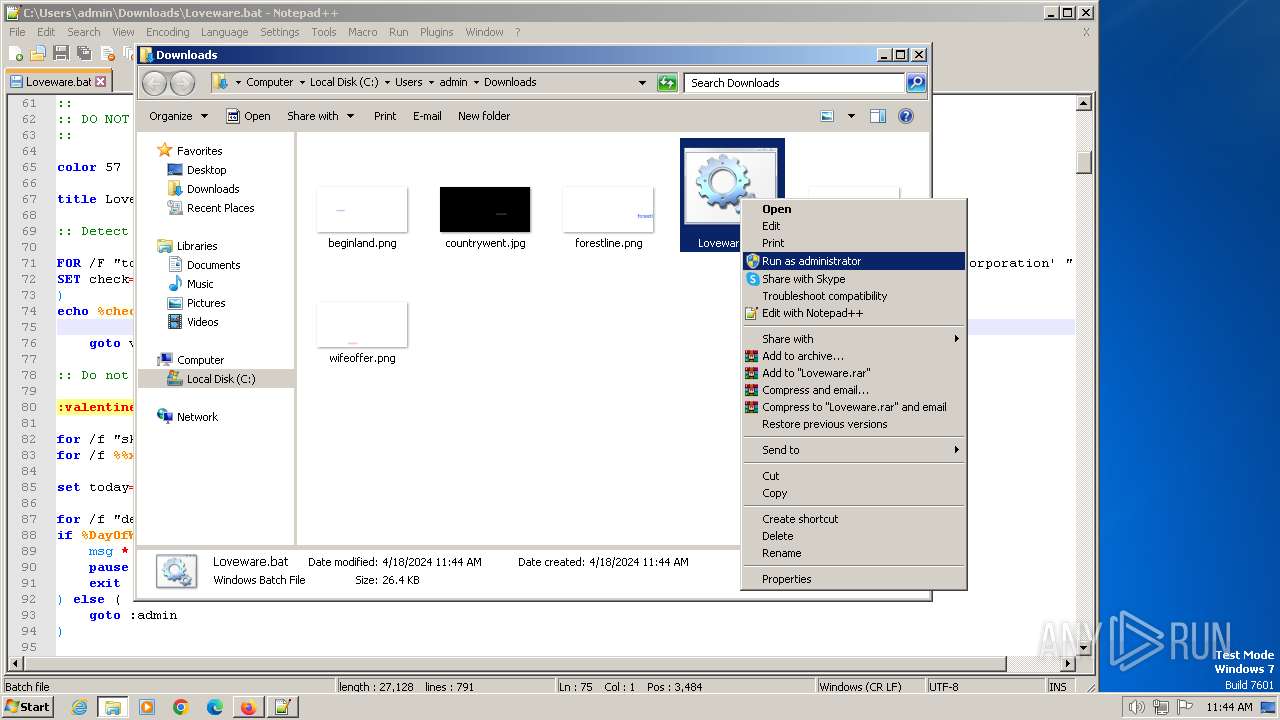Click the volume speaker tray icon
Viewport: 1280px width, 720px height.
point(1136,707)
